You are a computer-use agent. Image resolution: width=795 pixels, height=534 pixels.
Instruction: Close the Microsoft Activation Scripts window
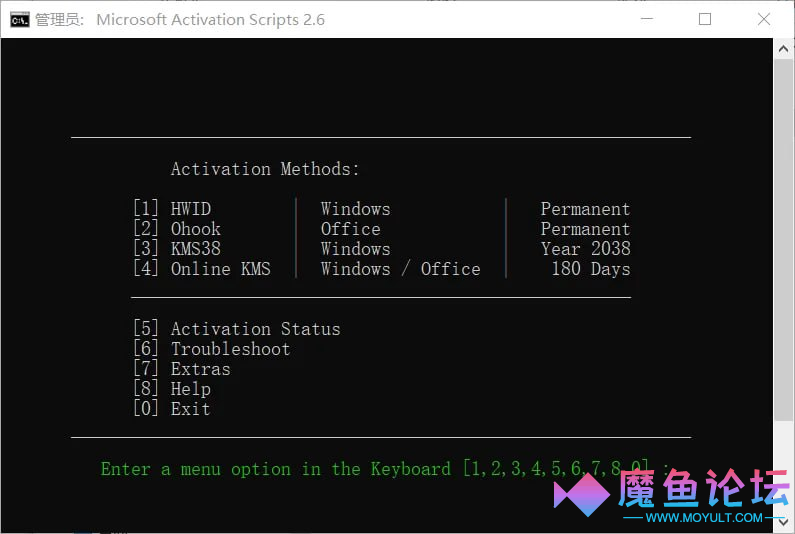coord(764,19)
